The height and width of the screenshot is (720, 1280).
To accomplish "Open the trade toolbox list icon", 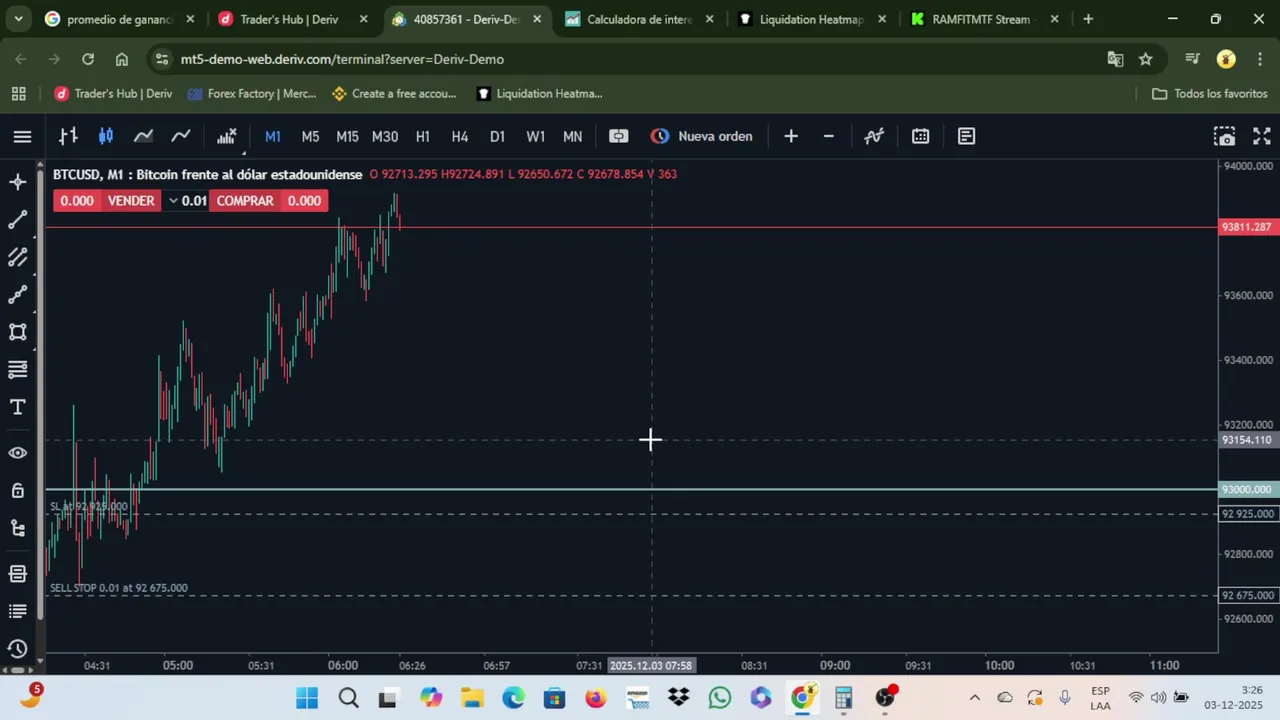I will point(18,611).
